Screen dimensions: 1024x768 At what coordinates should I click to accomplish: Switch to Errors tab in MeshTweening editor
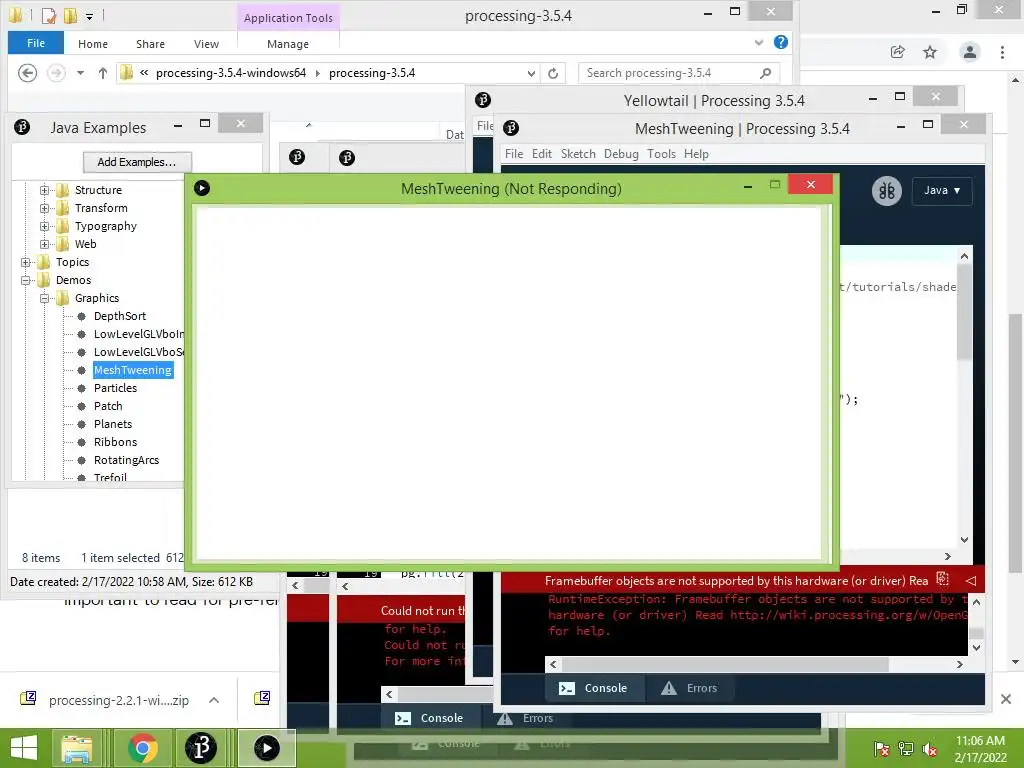pos(690,688)
